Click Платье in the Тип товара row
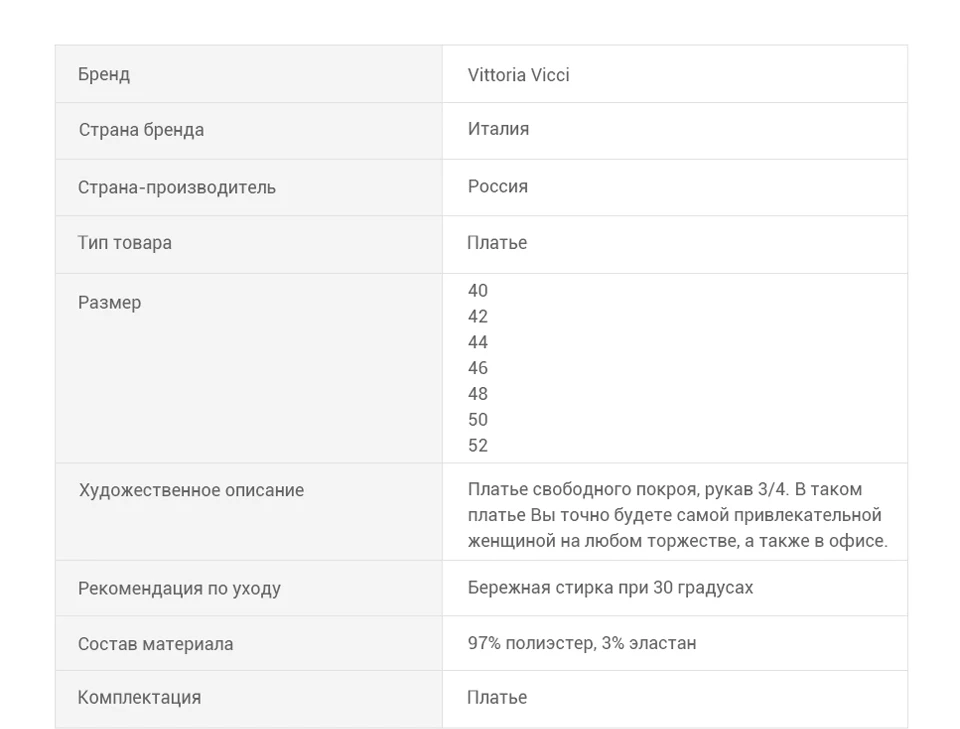960x729 pixels. (x=497, y=242)
